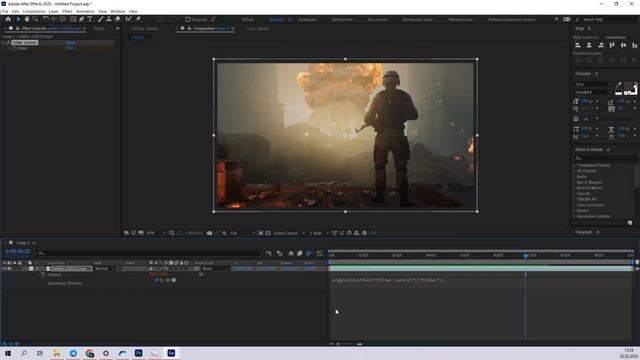Open the viewer resolution Full dropdown
Image resolution: width=640 pixels, height=360 pixels.
242,233
